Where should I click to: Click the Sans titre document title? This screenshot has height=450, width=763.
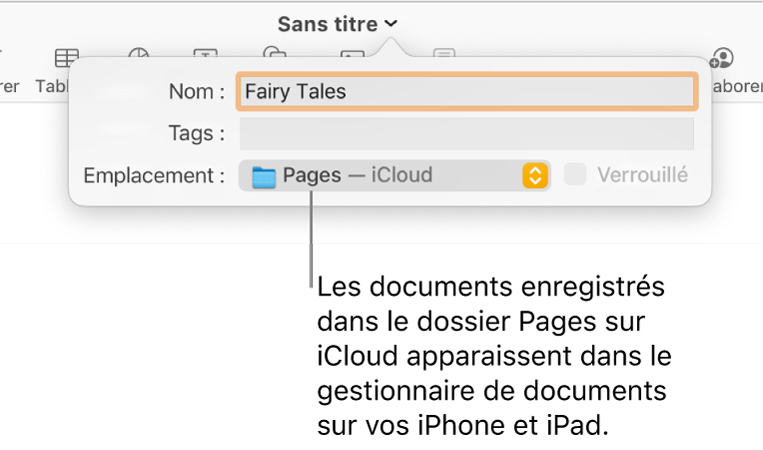click(328, 24)
